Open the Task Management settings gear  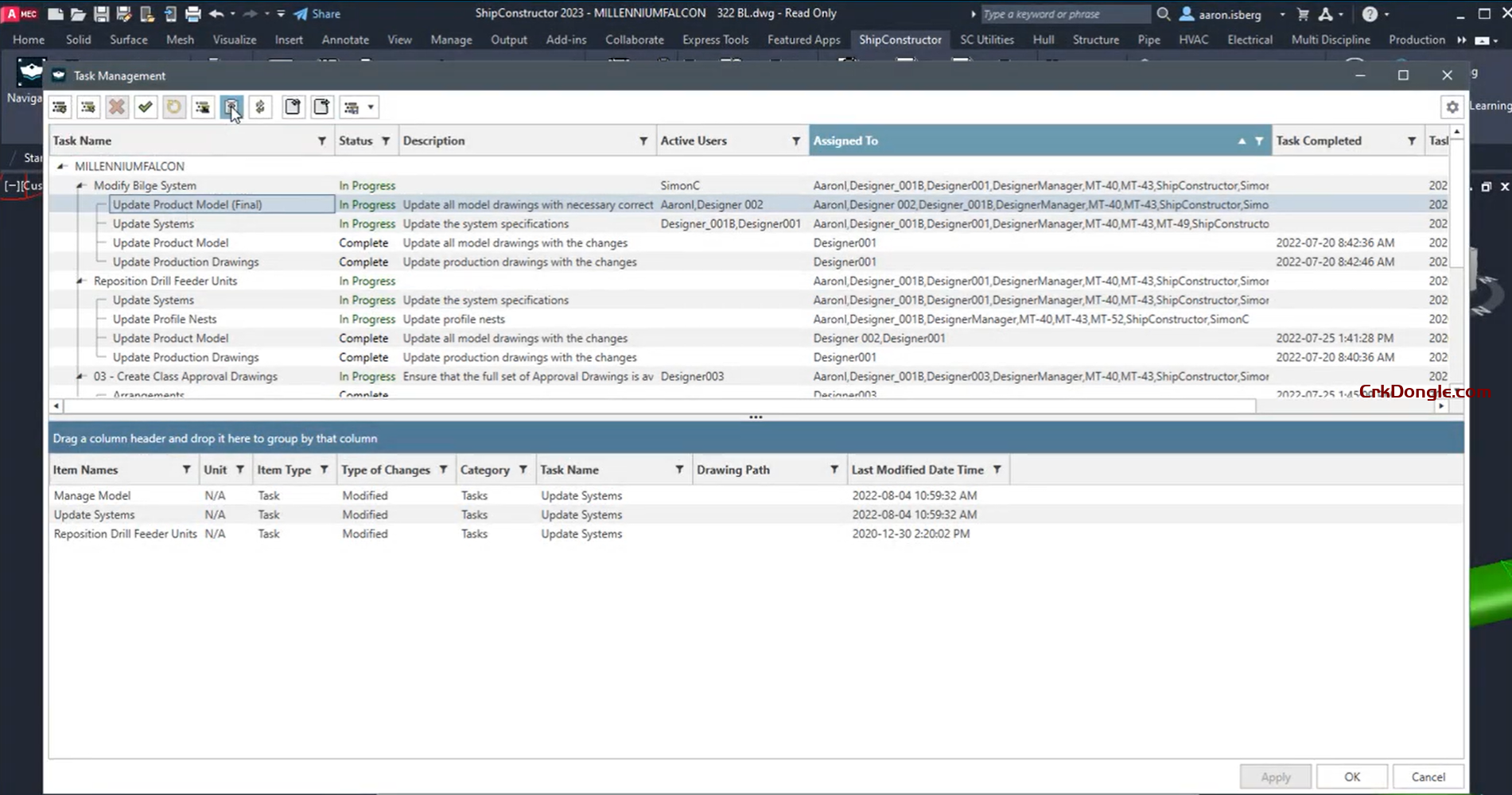1452,107
